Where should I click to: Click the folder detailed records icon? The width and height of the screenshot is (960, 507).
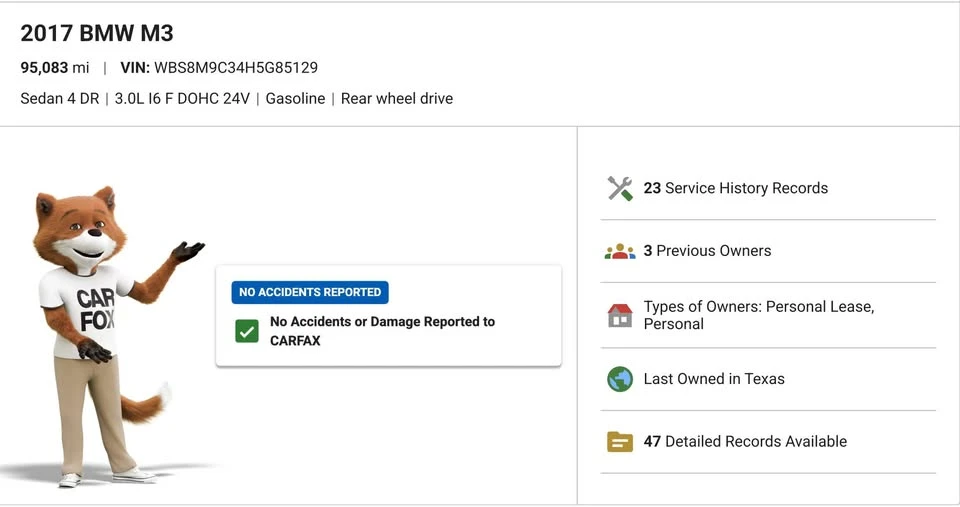tap(620, 441)
